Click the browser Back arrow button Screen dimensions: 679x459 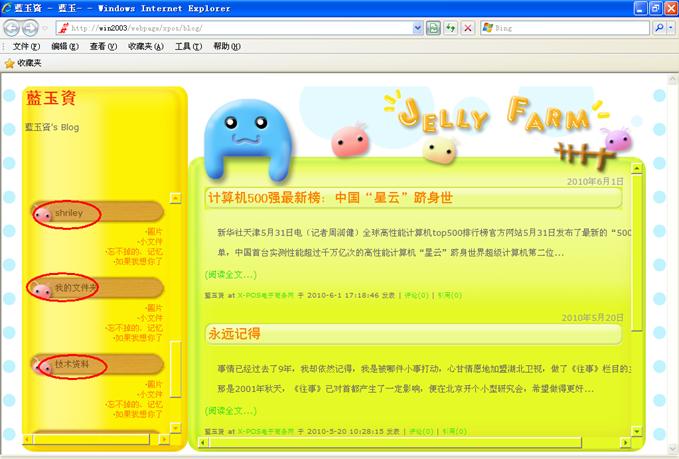coord(11,28)
